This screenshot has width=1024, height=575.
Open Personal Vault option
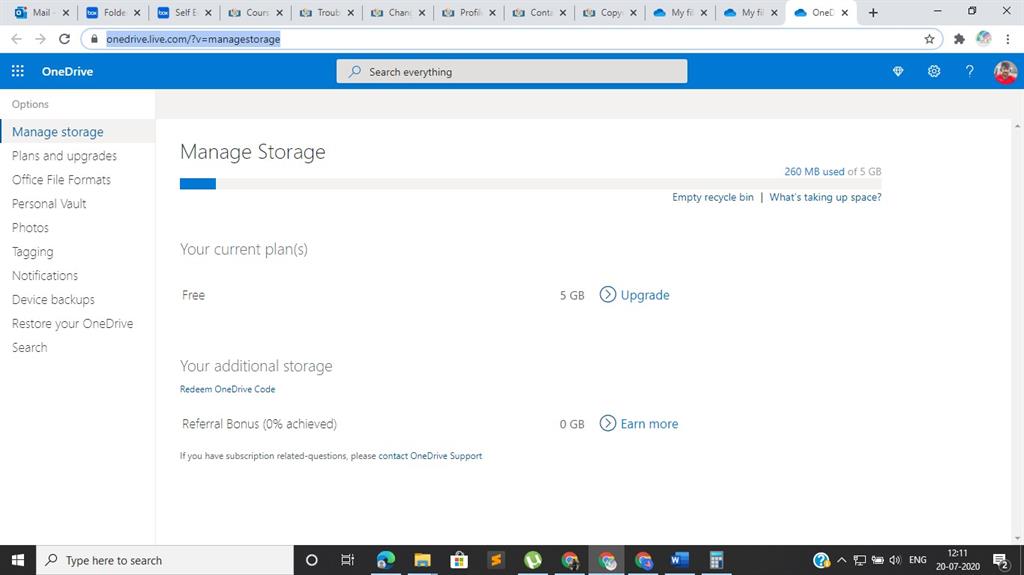[x=49, y=203]
